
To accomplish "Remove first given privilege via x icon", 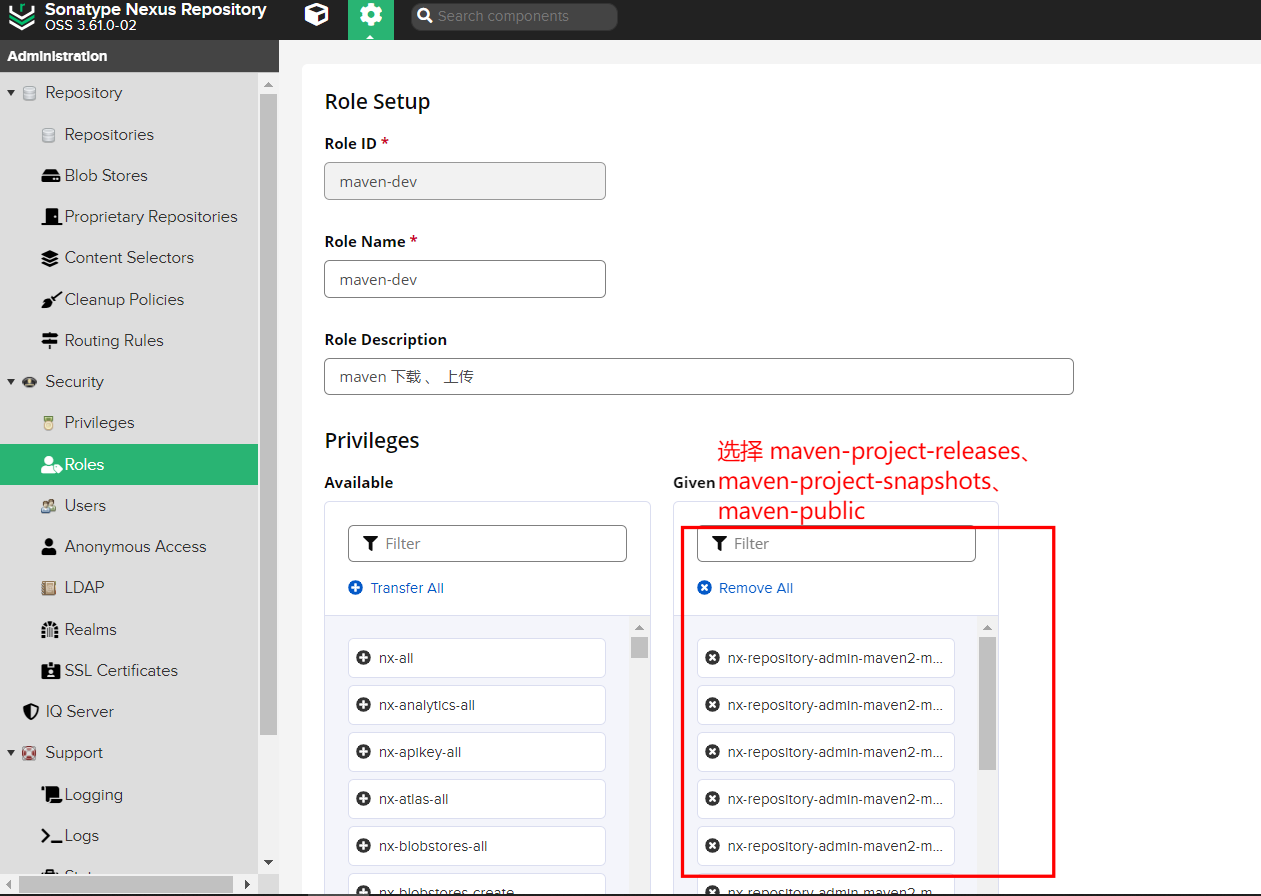I will tap(712, 658).
